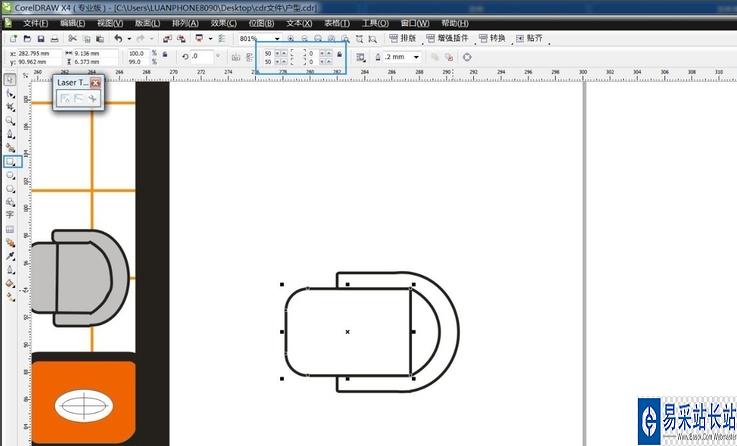Select the Pick tool in toolbox
The width and height of the screenshot is (737, 446).
click(10, 79)
